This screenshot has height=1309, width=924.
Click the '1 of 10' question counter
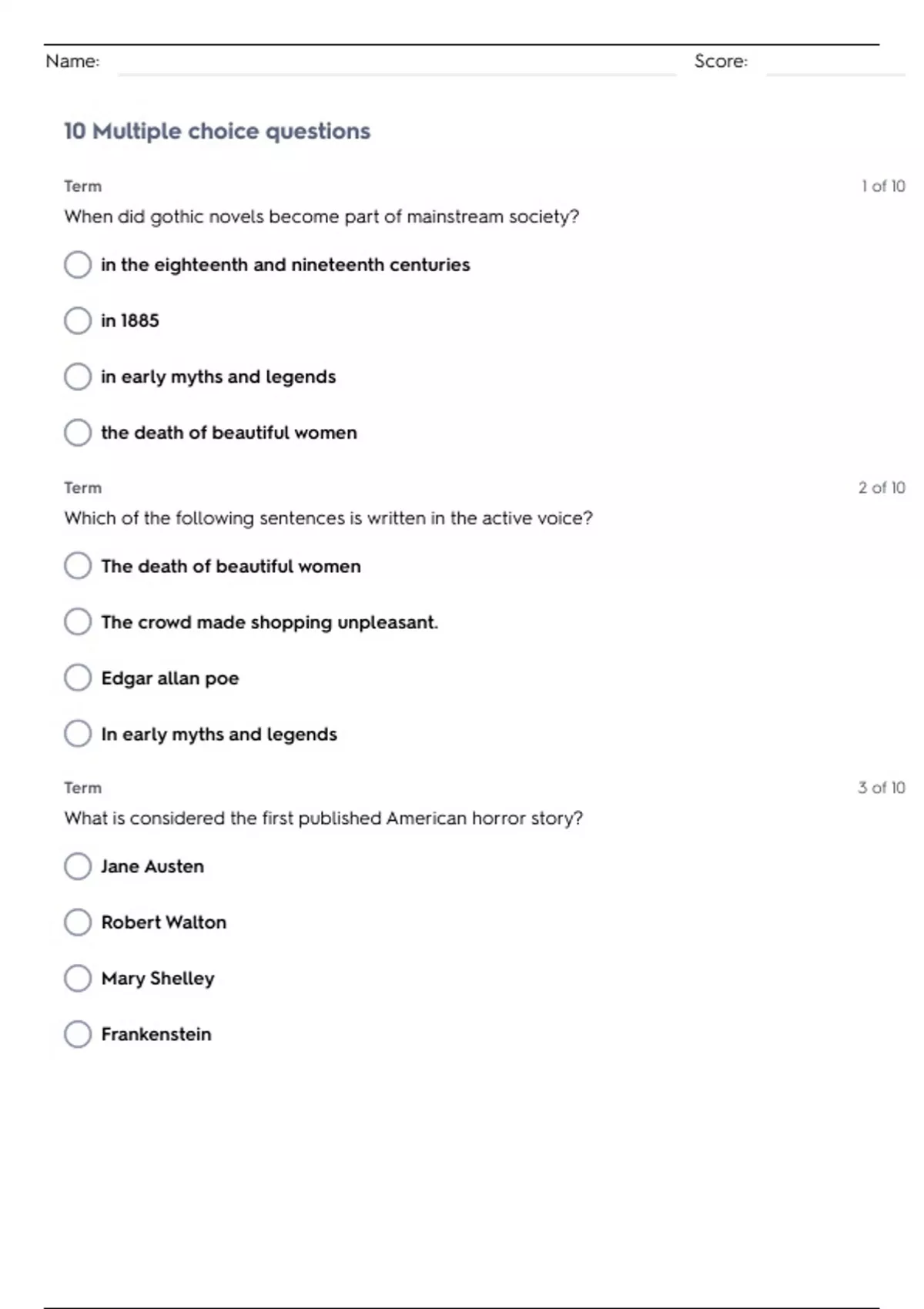click(882, 186)
